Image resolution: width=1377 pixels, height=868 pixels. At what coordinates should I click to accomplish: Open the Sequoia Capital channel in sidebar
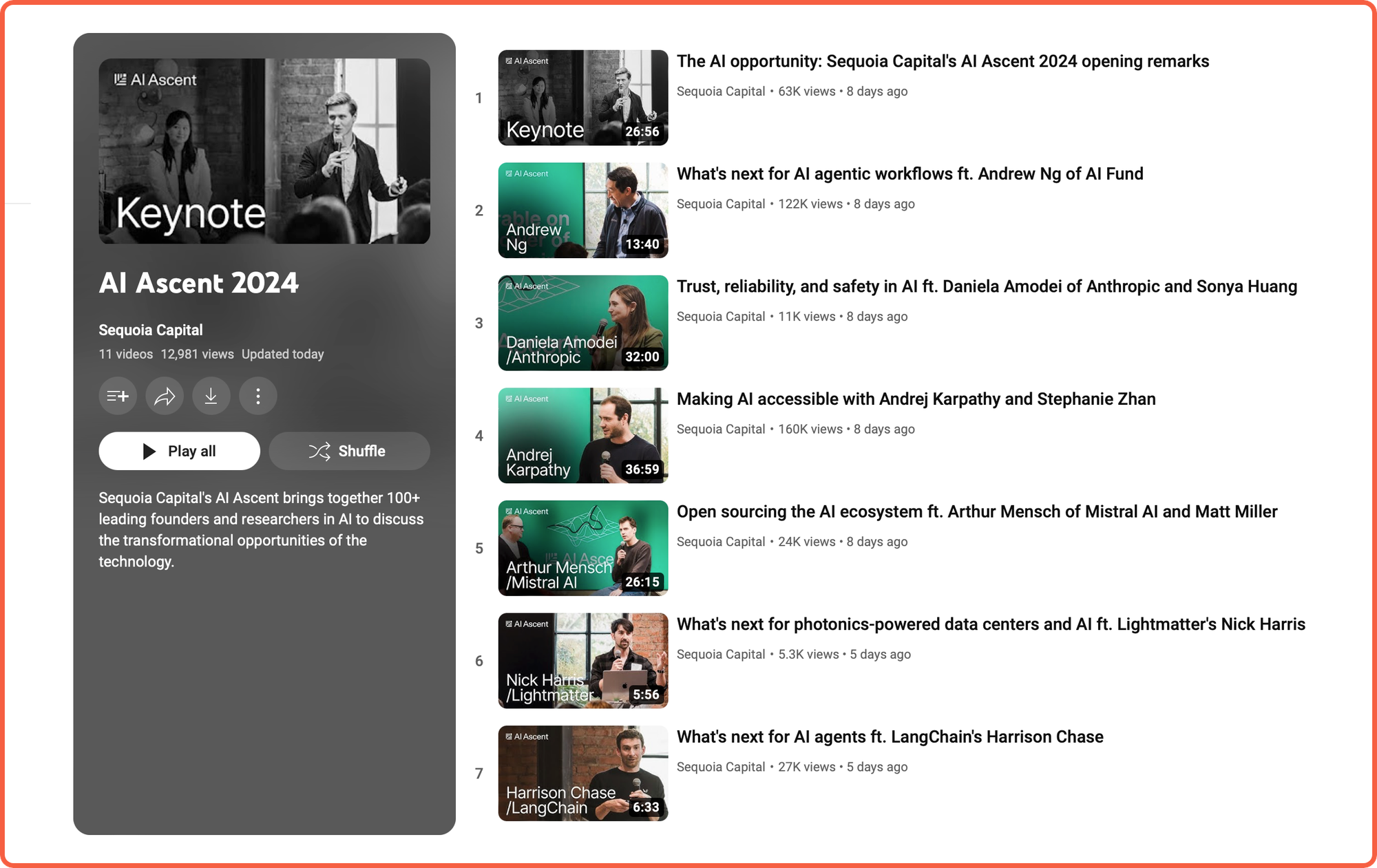point(151,330)
